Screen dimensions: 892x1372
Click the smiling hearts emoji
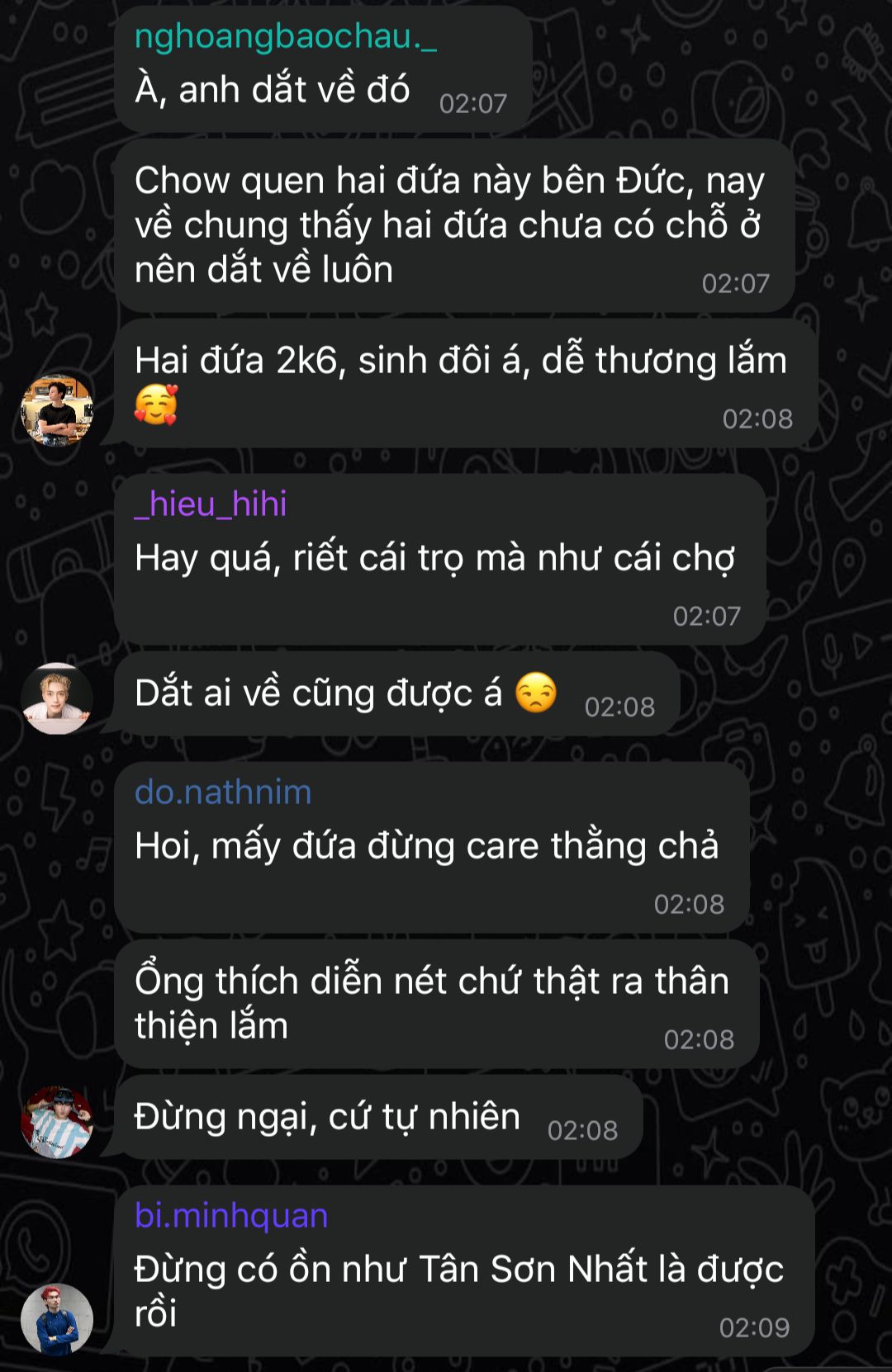click(x=156, y=405)
